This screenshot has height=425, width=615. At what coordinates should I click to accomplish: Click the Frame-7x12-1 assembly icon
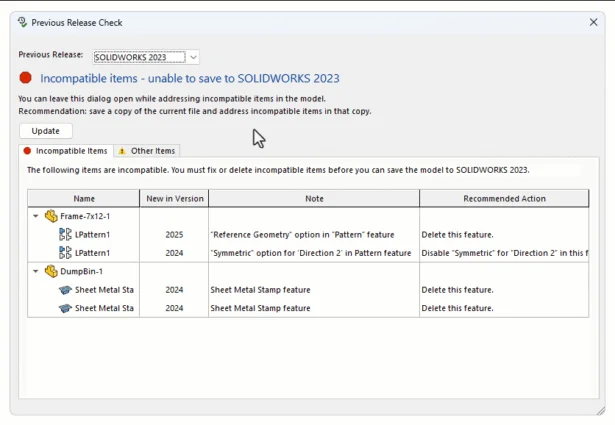click(x=51, y=216)
